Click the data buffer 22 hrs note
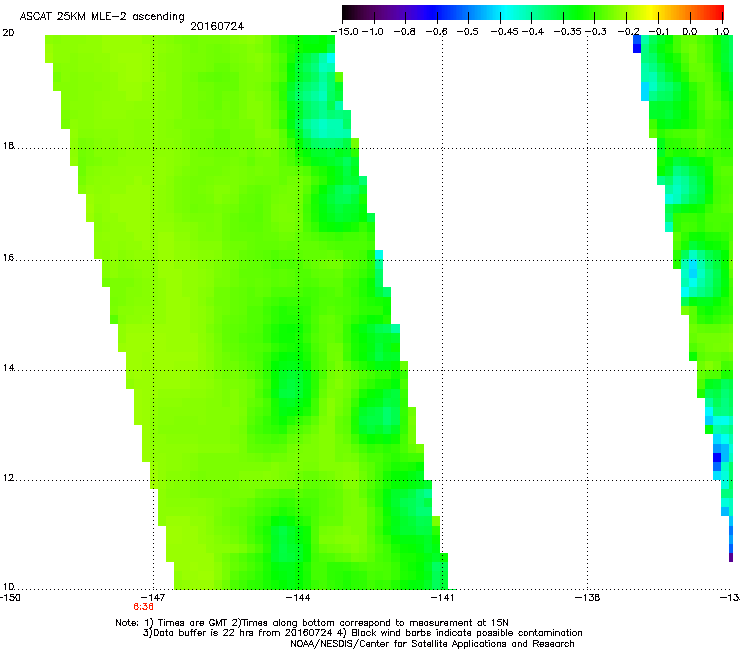The image size is (740, 650). (239, 633)
